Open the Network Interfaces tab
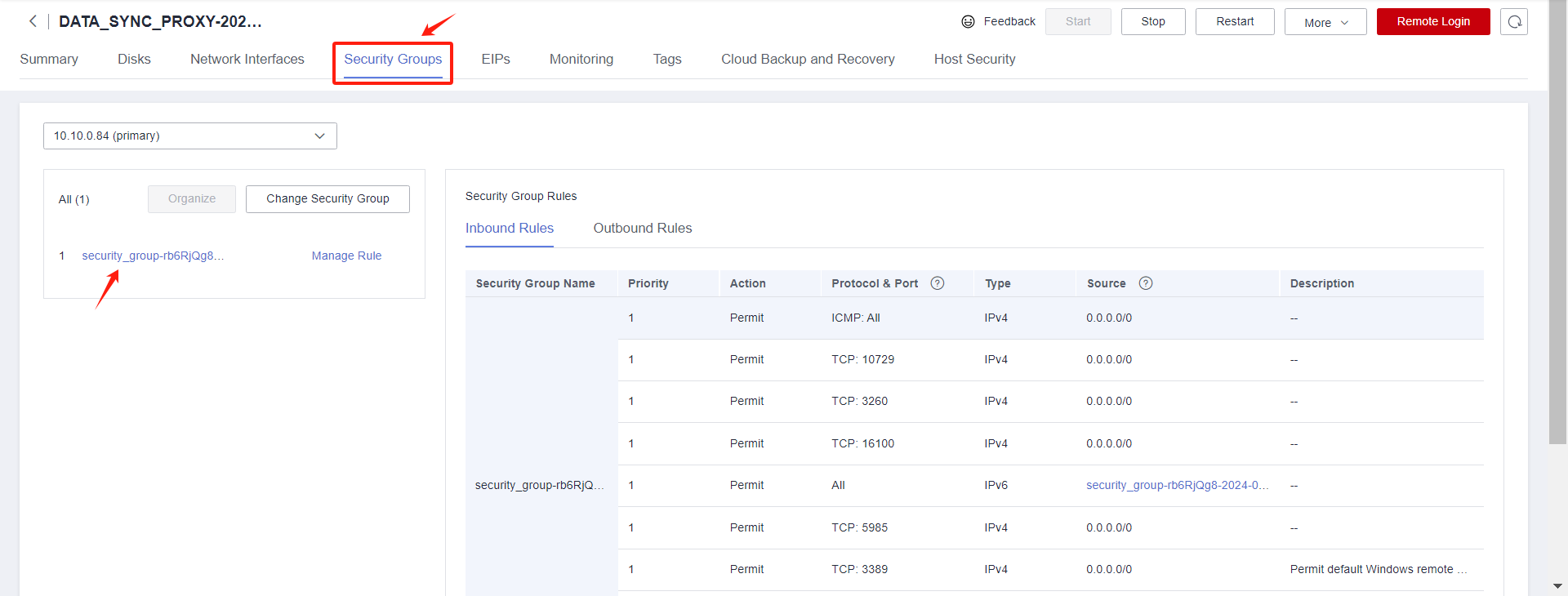1568x596 pixels. [247, 60]
